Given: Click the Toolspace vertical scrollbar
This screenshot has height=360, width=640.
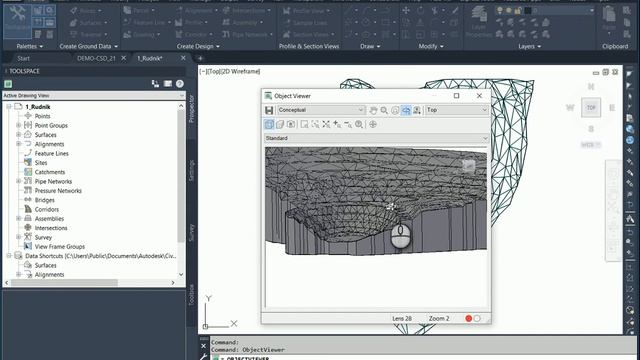Looking at the screenshot, I should (181, 176).
